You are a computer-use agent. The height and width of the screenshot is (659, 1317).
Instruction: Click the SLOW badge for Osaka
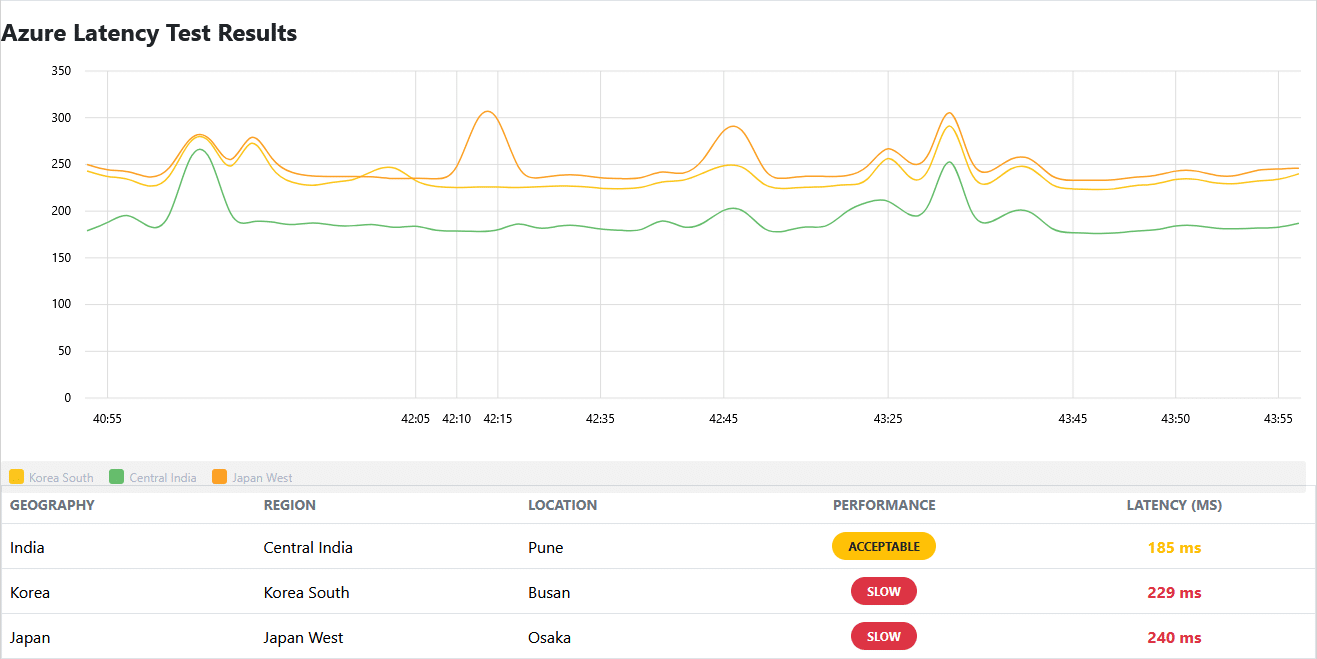(x=883, y=636)
